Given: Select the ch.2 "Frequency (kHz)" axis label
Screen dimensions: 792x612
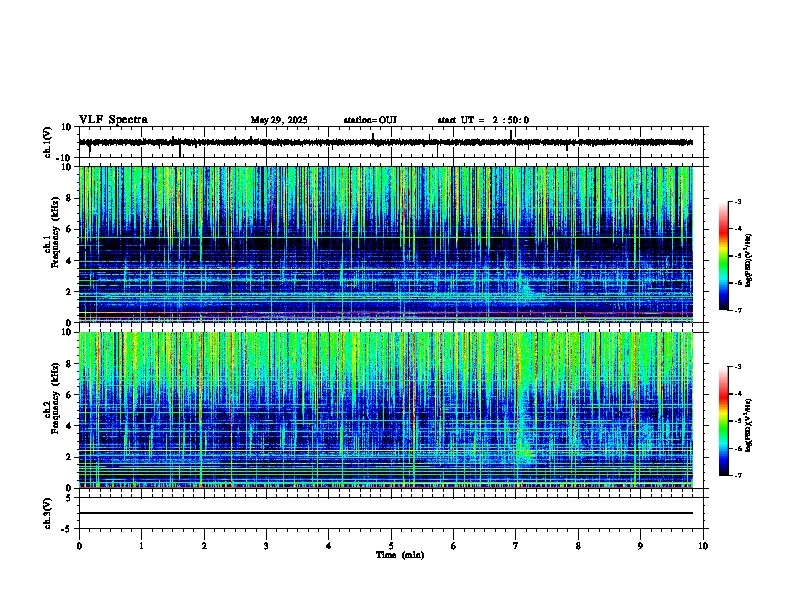Looking at the screenshot, I should [x=55, y=398].
